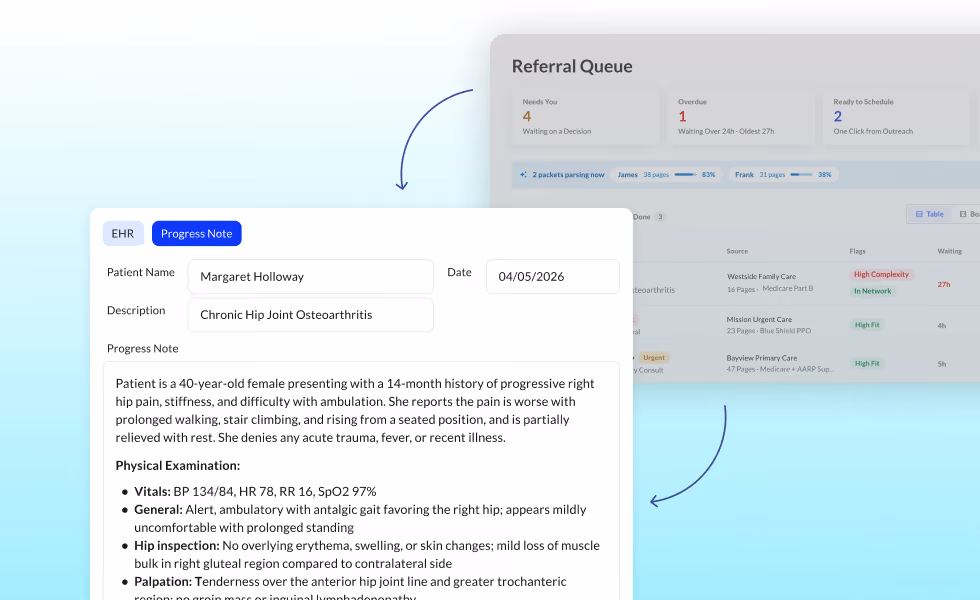Click the Physical Examination heading in the note
Viewport: 980px width, 600px height.
point(178,466)
